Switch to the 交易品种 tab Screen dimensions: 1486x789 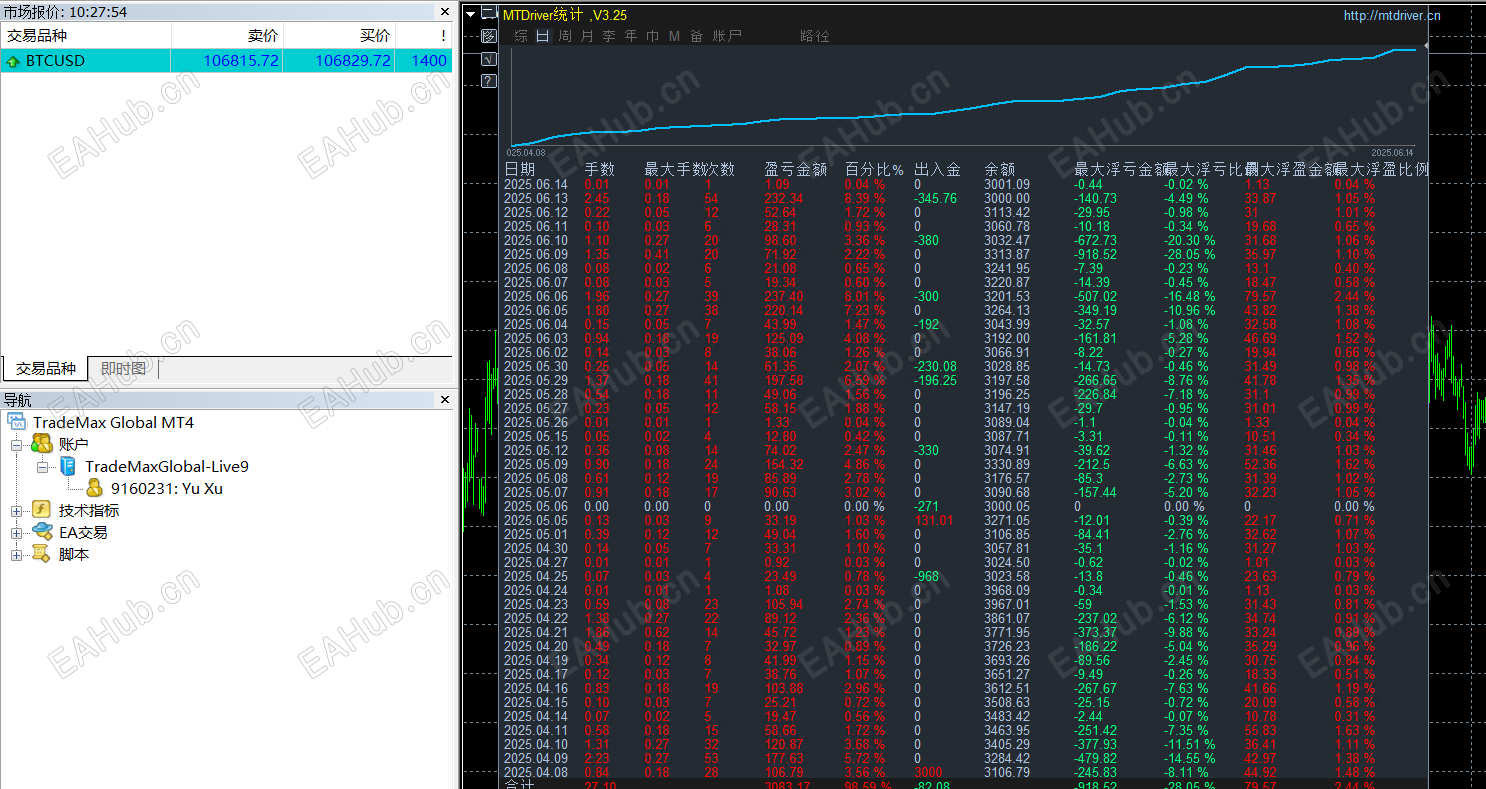click(45, 369)
